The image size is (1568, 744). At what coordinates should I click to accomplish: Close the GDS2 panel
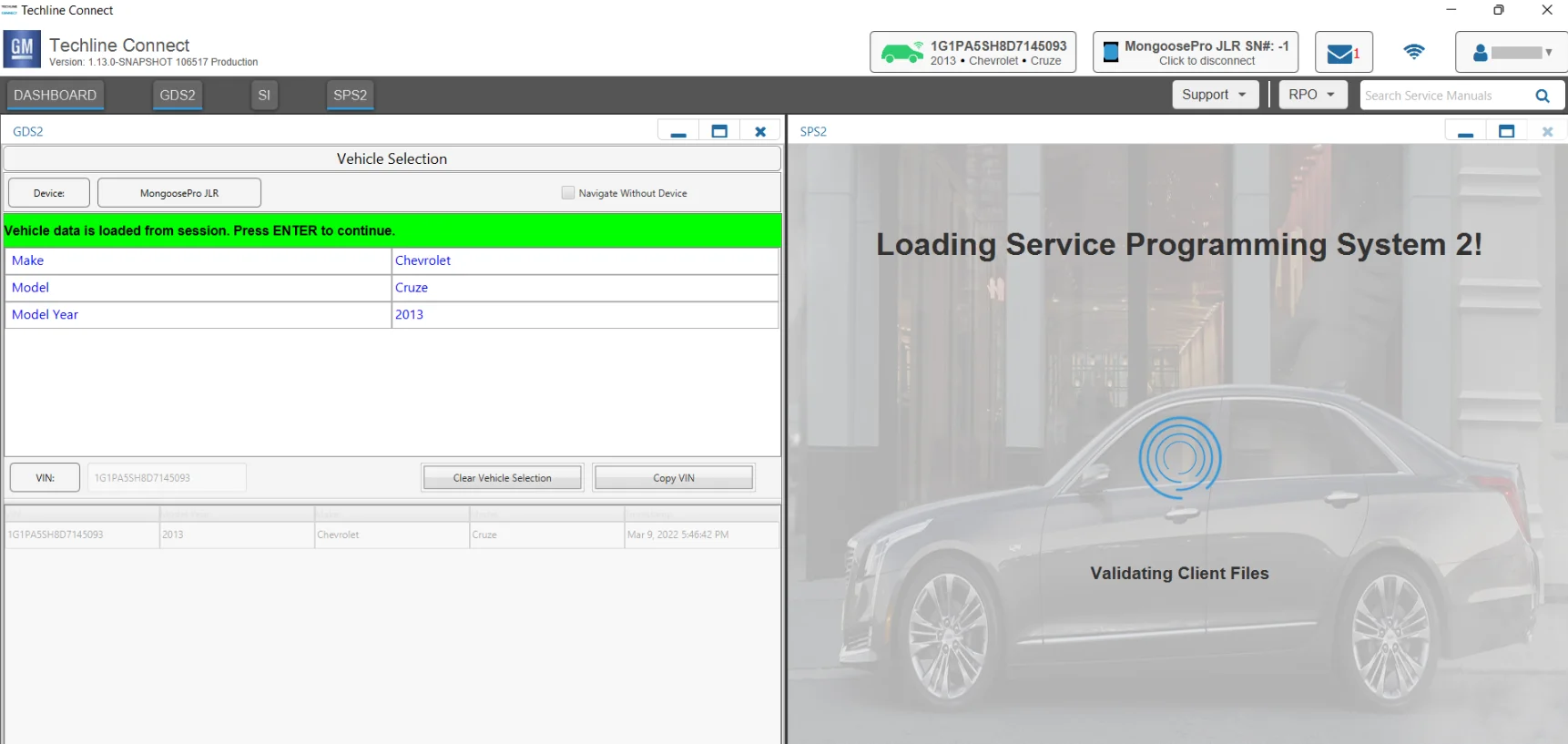click(x=760, y=131)
